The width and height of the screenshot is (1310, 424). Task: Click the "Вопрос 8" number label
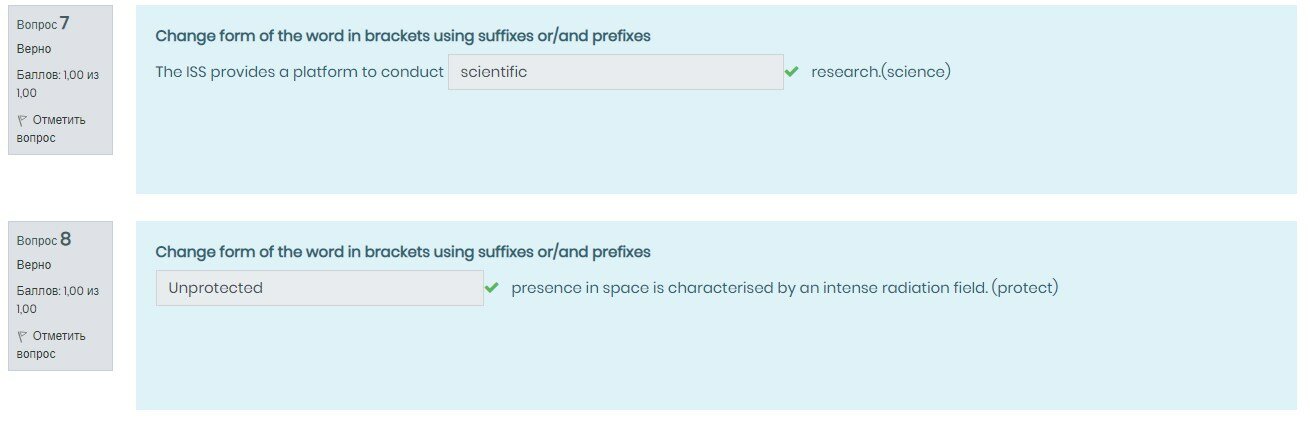(x=44, y=240)
